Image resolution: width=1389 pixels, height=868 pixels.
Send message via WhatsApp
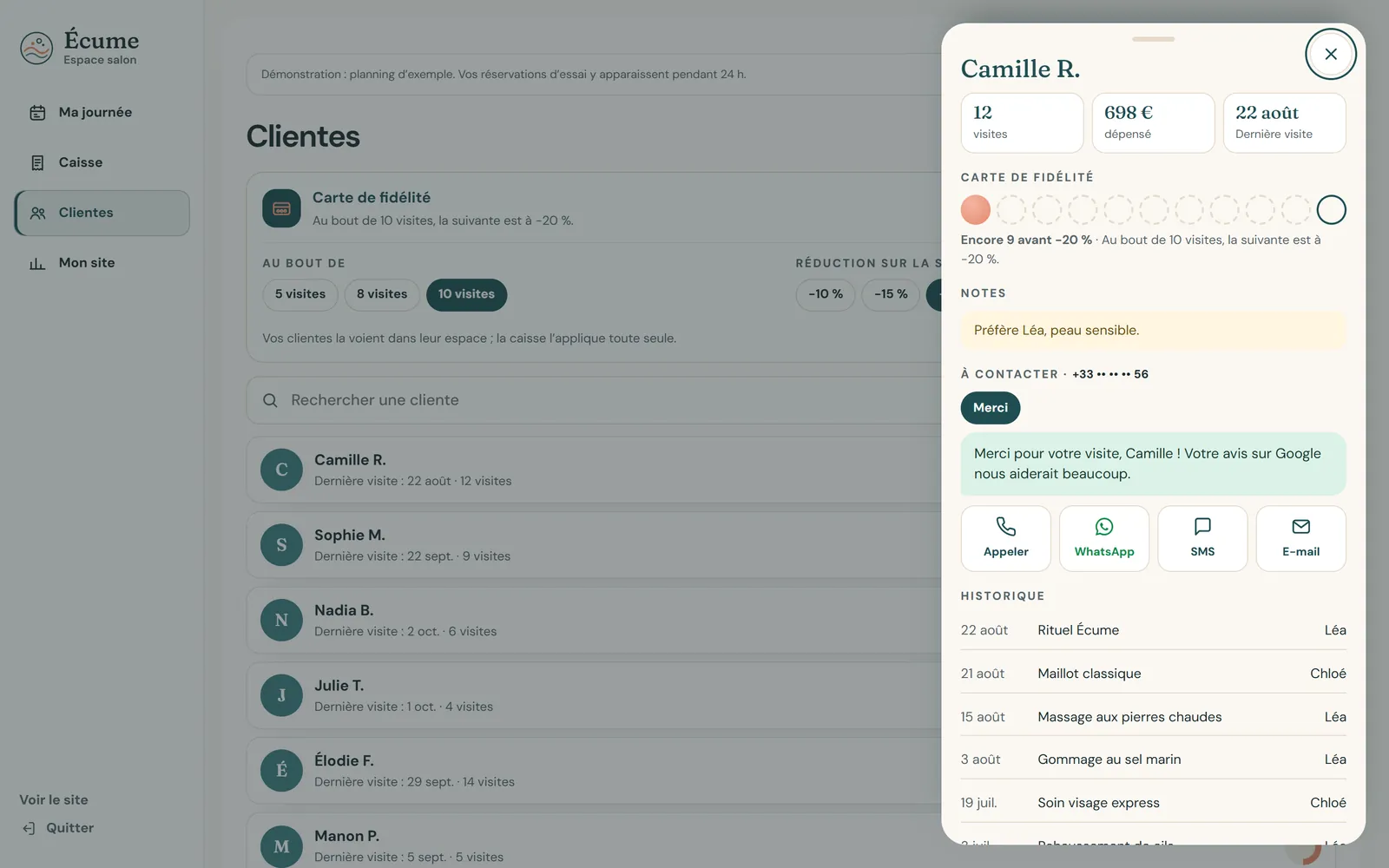[x=1104, y=539]
